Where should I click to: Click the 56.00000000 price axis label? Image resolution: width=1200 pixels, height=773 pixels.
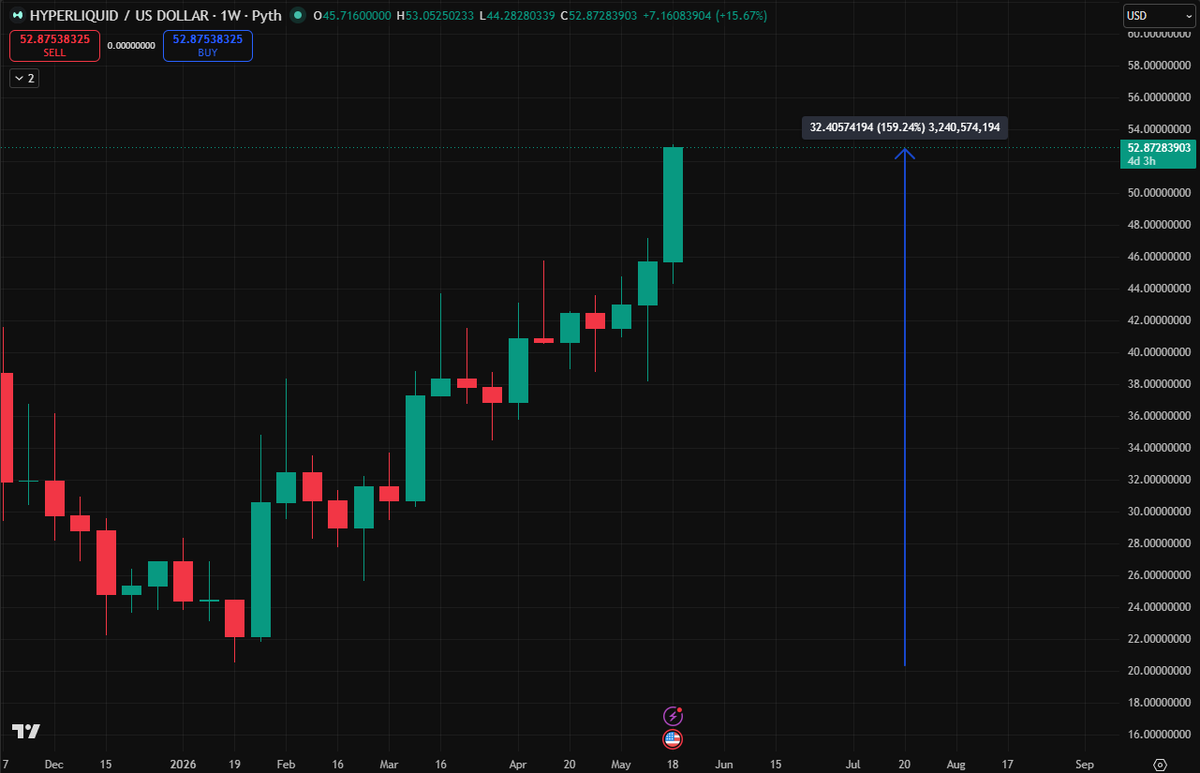tap(1160, 98)
